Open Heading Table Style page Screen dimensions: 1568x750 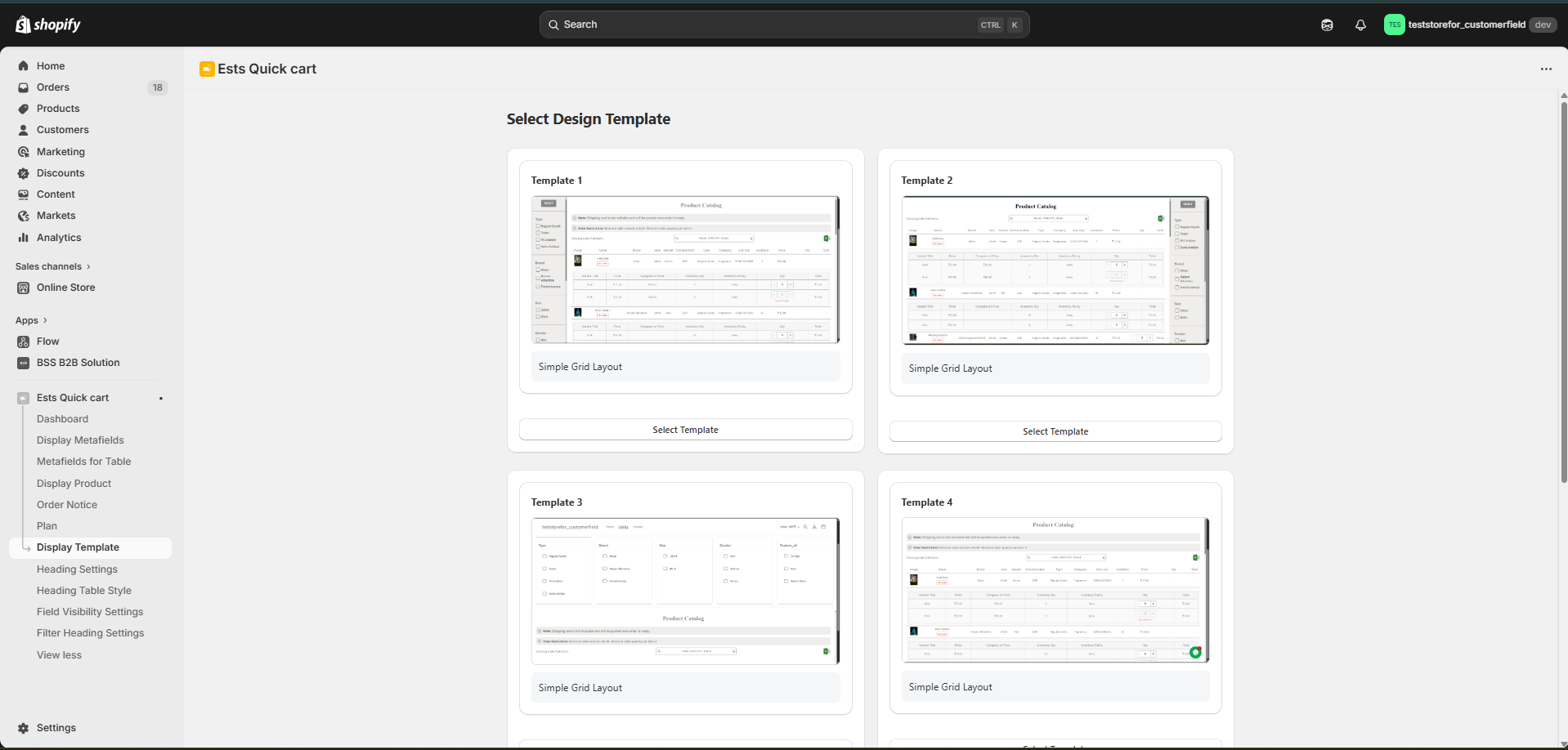pos(83,591)
